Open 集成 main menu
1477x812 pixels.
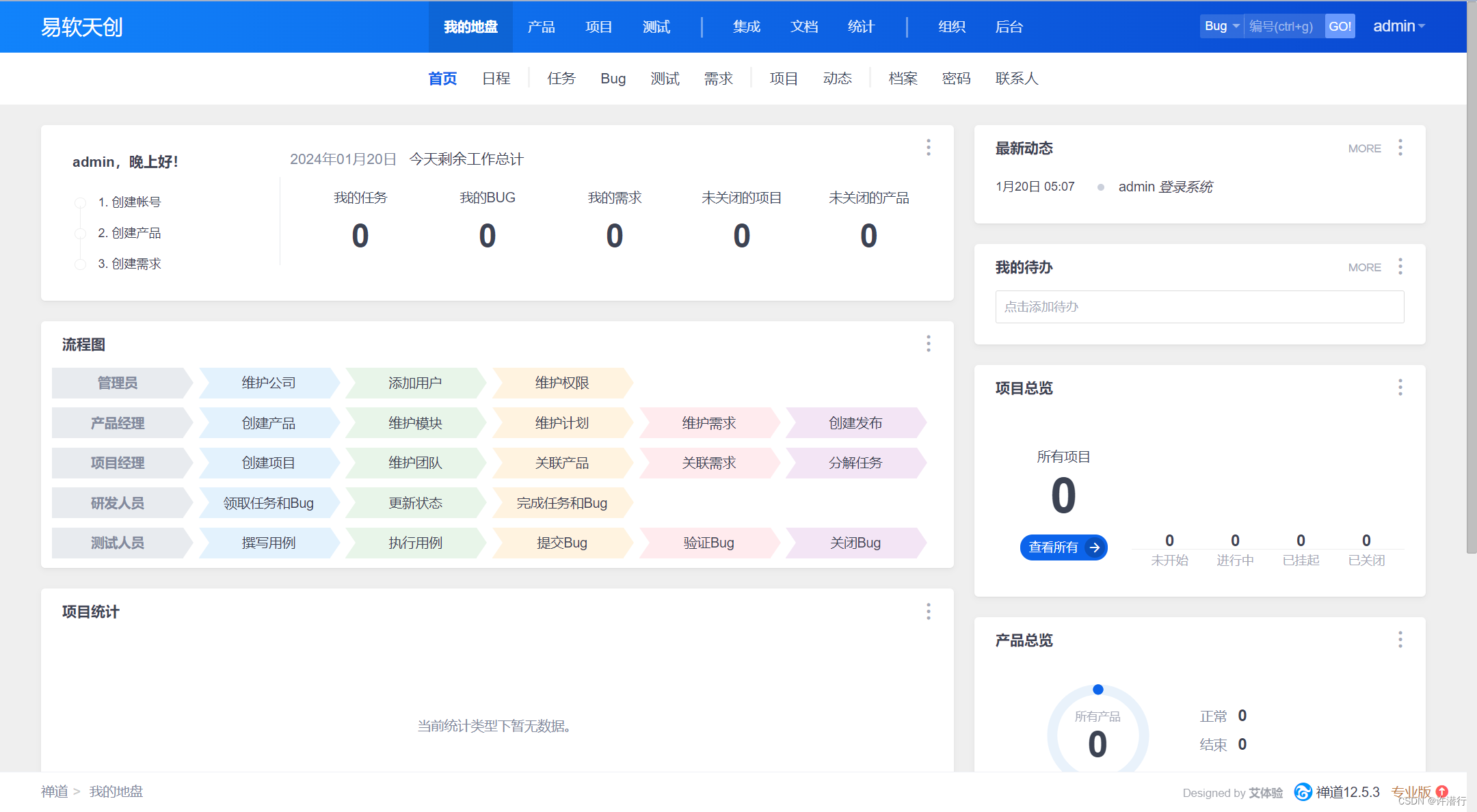tap(747, 27)
